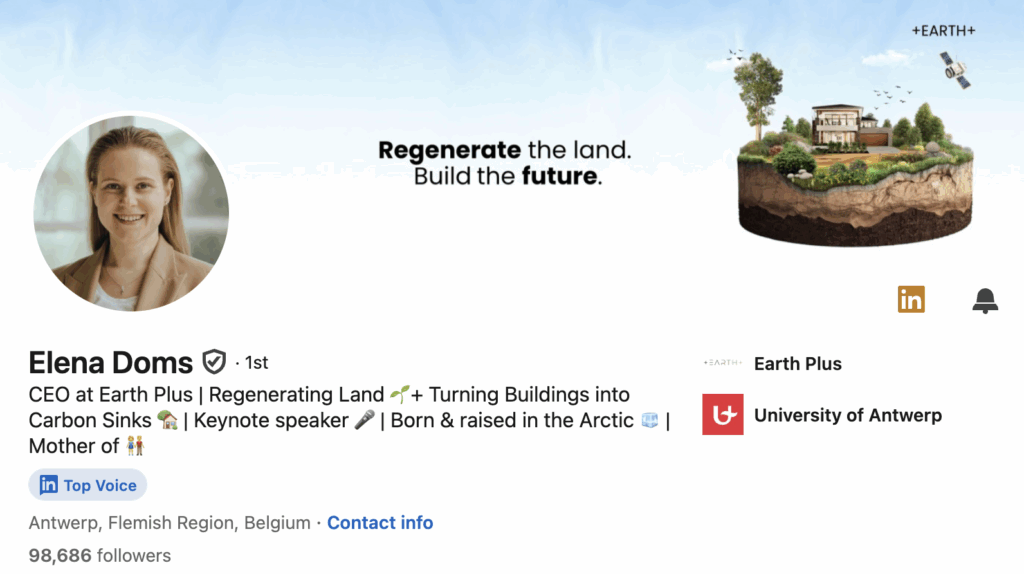Click the satellite icon in banner
This screenshot has height=574, width=1024.
pos(955,69)
